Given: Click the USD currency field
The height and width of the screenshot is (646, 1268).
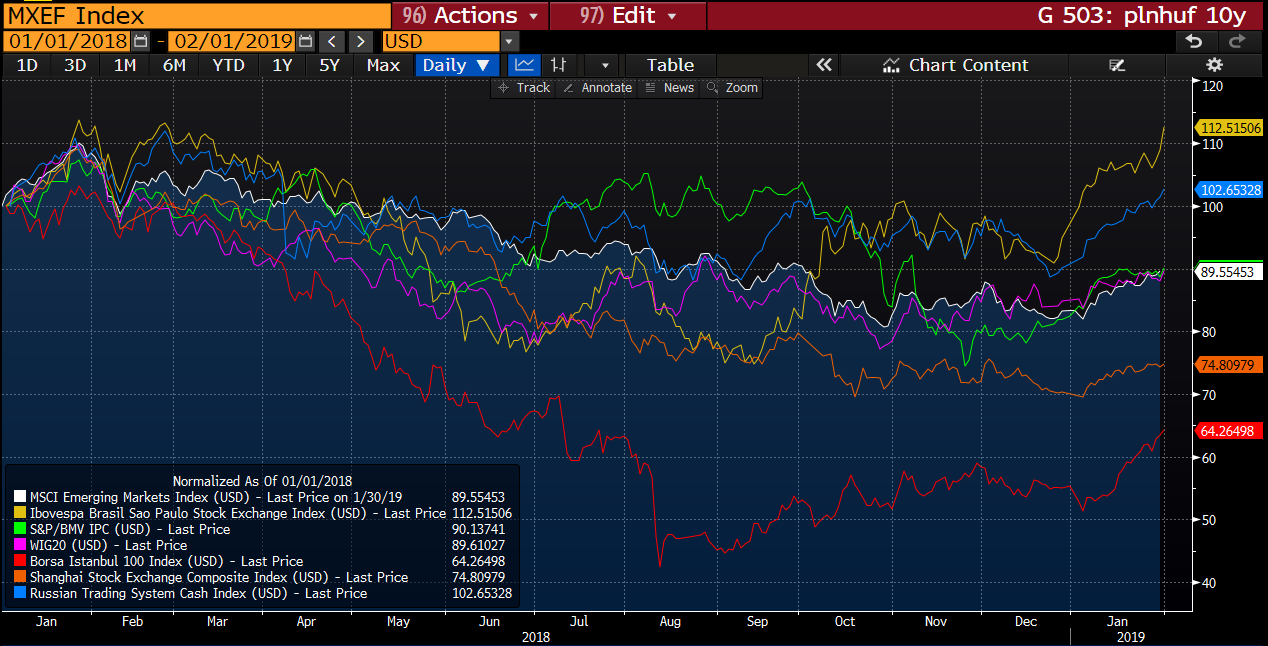Looking at the screenshot, I should [x=440, y=42].
